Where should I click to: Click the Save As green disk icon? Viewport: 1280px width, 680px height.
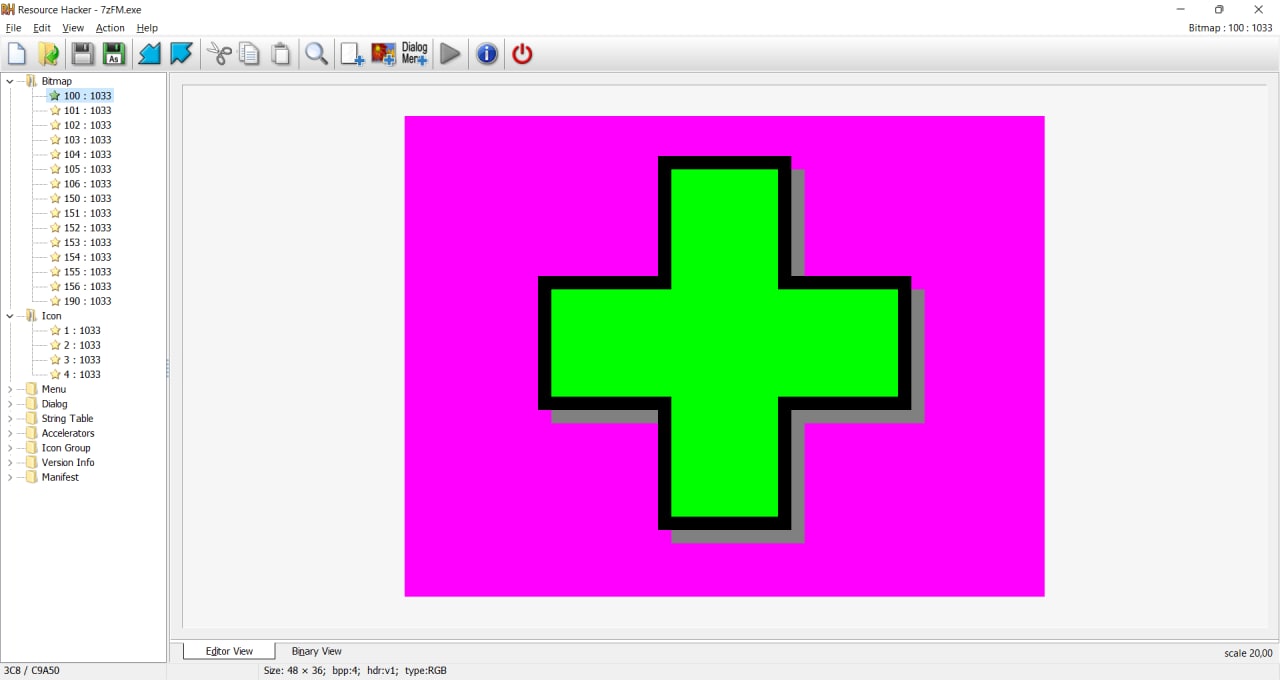tap(114, 54)
